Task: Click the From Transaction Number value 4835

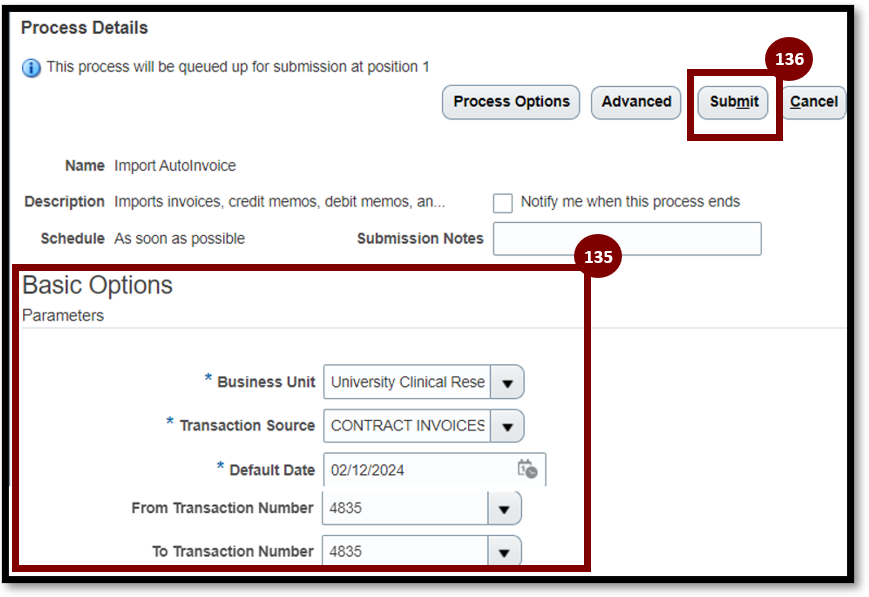Action: click(346, 508)
